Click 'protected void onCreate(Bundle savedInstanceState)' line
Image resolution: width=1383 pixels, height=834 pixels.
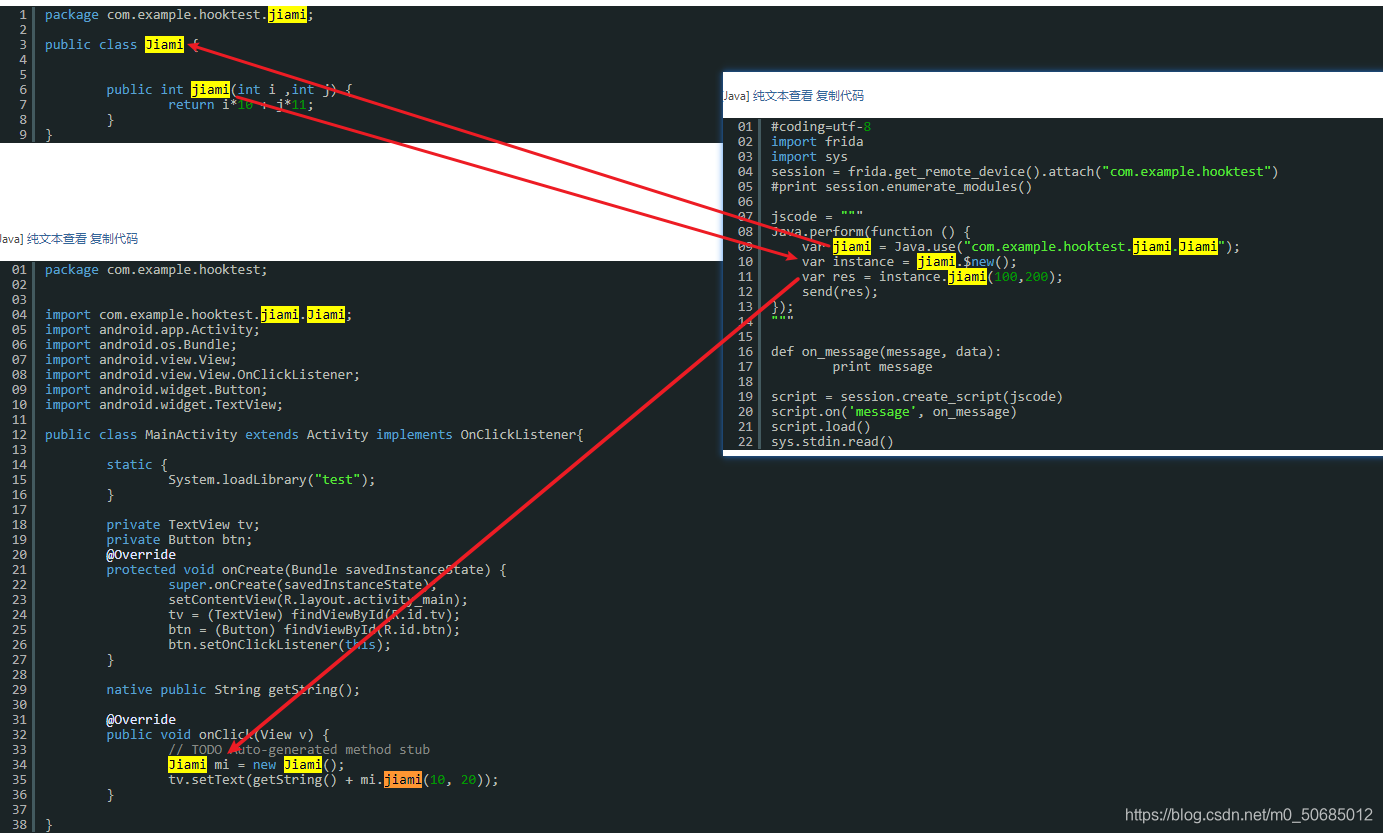306,570
